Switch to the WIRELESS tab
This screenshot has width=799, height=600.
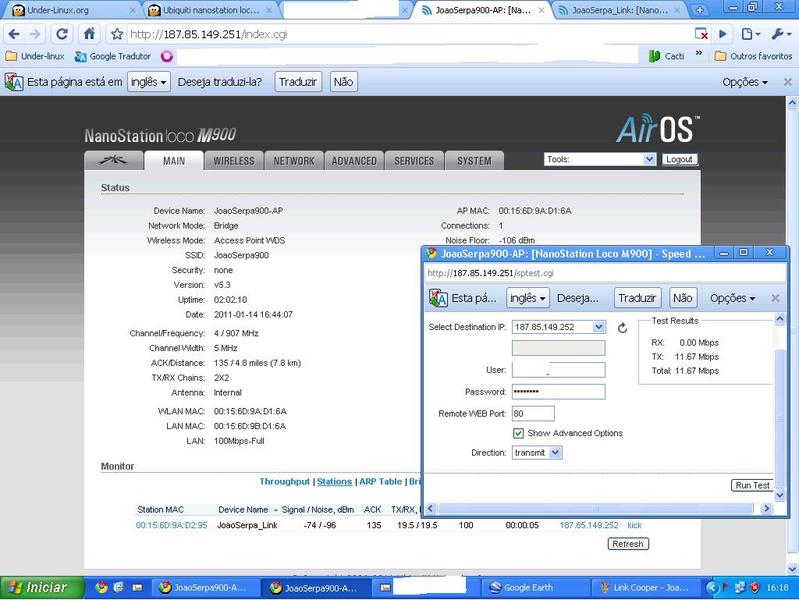(x=233, y=161)
